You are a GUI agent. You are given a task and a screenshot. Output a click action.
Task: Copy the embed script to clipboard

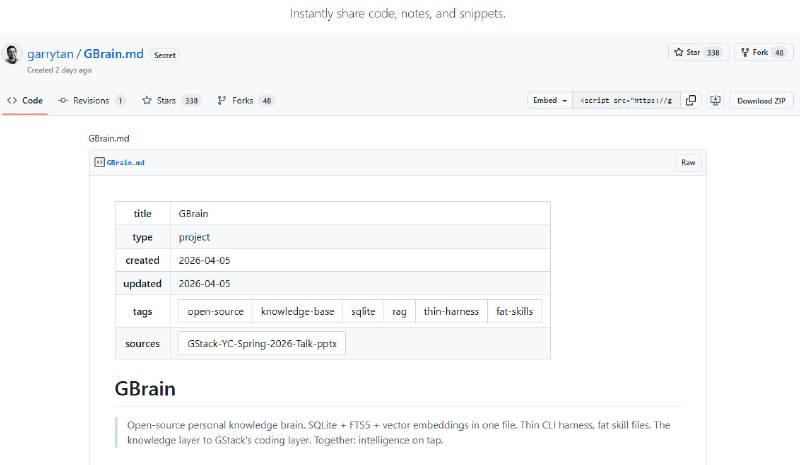pyautogui.click(x=691, y=100)
